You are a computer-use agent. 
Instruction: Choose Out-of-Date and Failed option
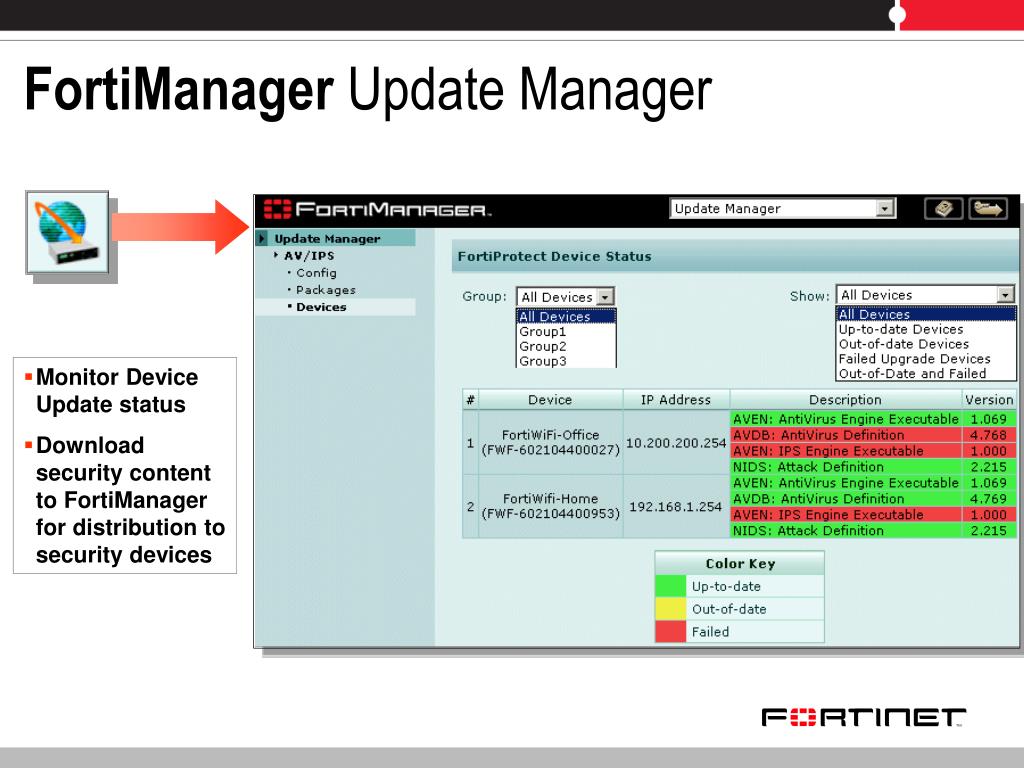926,373
